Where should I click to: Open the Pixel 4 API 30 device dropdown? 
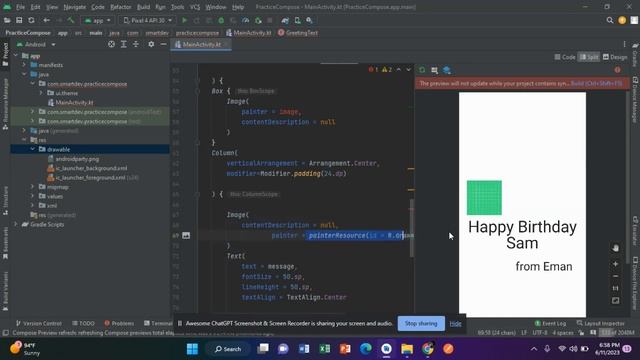(147, 20)
